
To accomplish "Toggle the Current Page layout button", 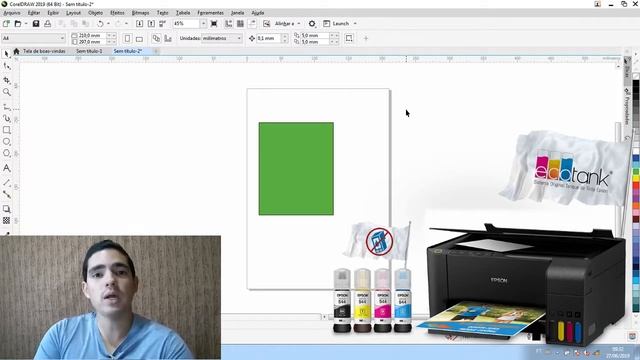I will (x=168, y=38).
